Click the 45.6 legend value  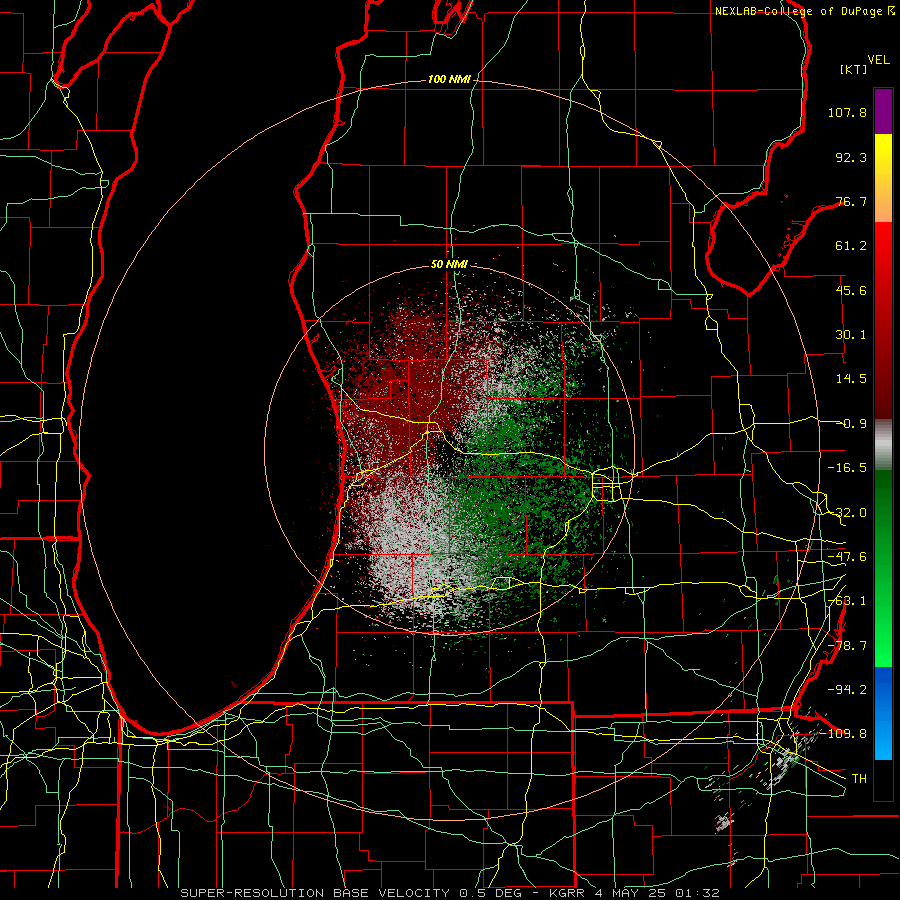click(x=851, y=290)
